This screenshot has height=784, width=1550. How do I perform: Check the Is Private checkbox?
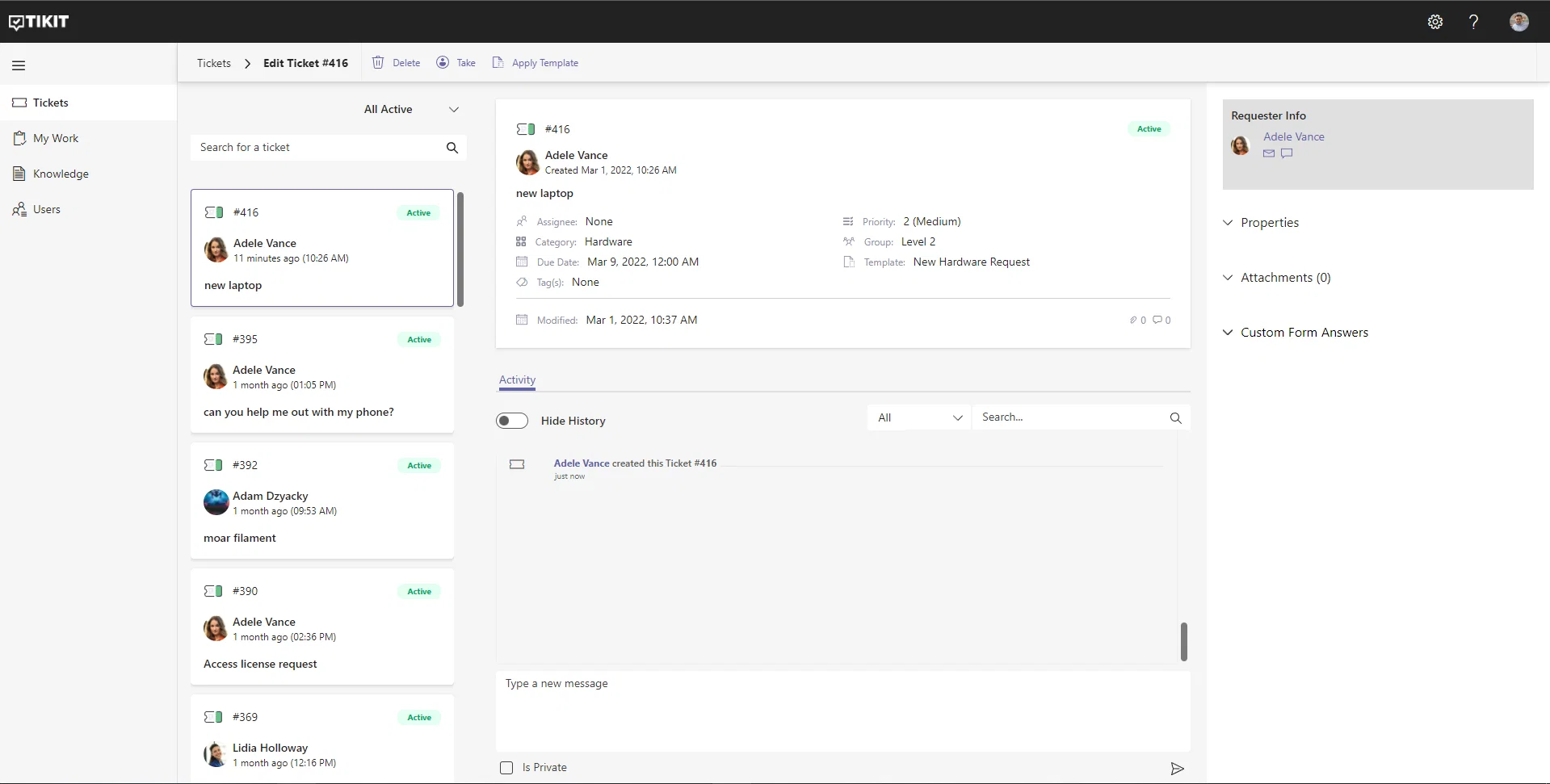coord(506,768)
